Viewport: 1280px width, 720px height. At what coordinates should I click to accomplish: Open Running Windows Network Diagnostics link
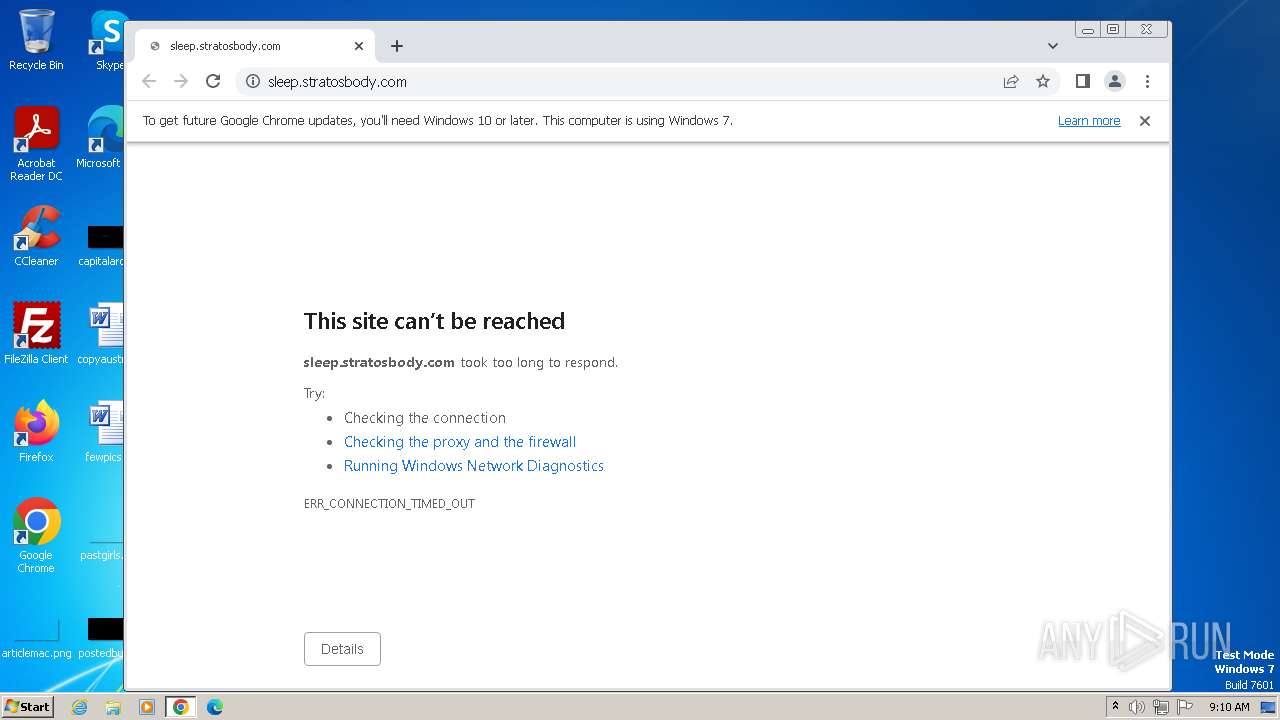click(474, 466)
